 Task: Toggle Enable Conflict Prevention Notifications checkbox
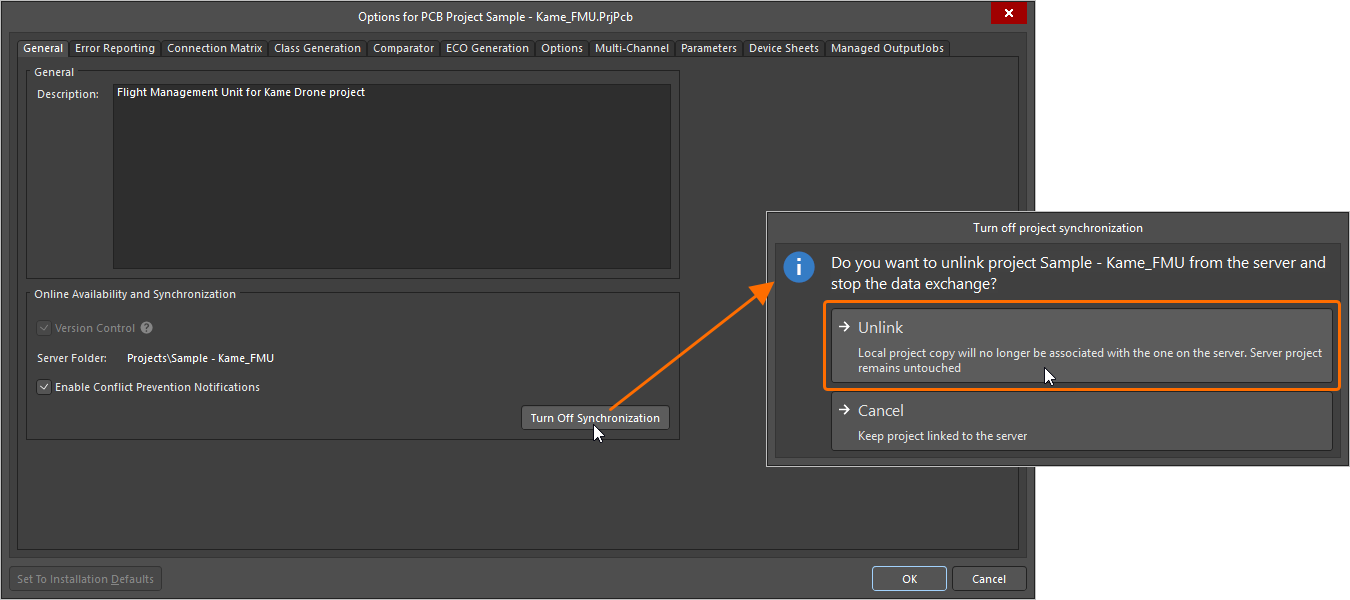click(44, 387)
